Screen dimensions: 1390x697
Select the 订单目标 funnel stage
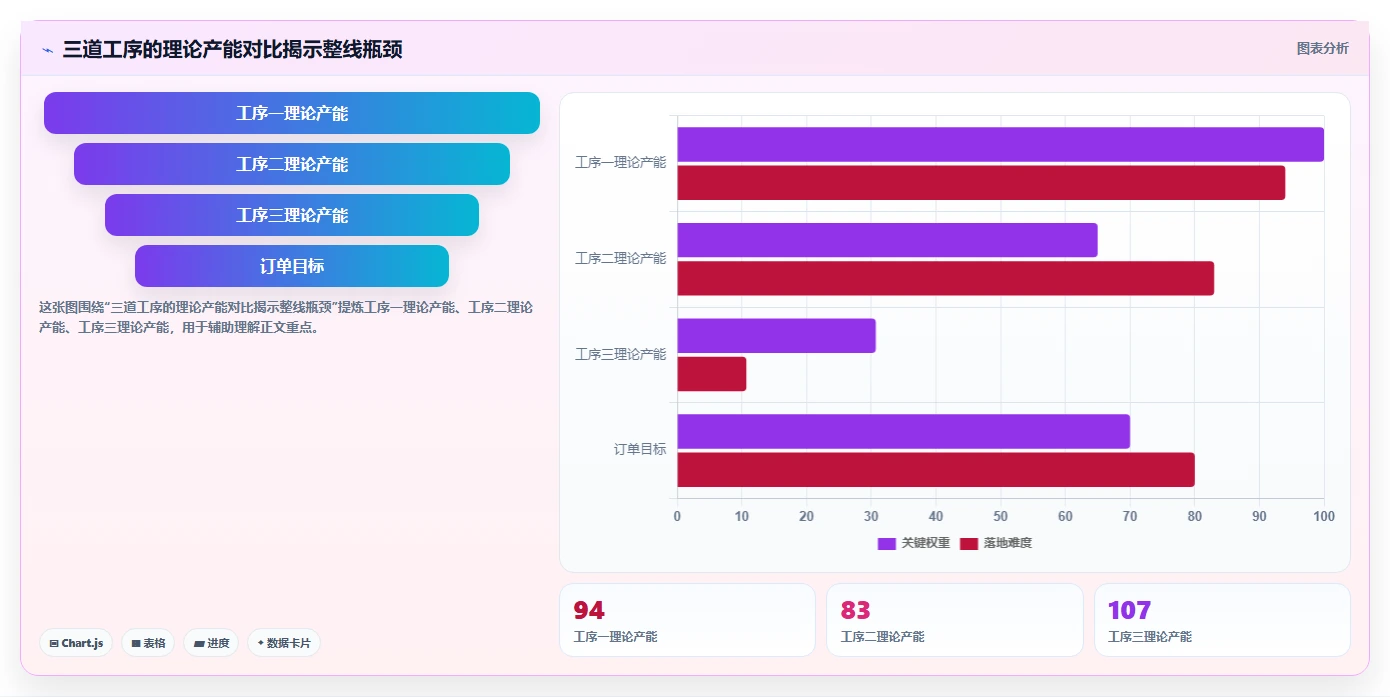click(x=292, y=266)
